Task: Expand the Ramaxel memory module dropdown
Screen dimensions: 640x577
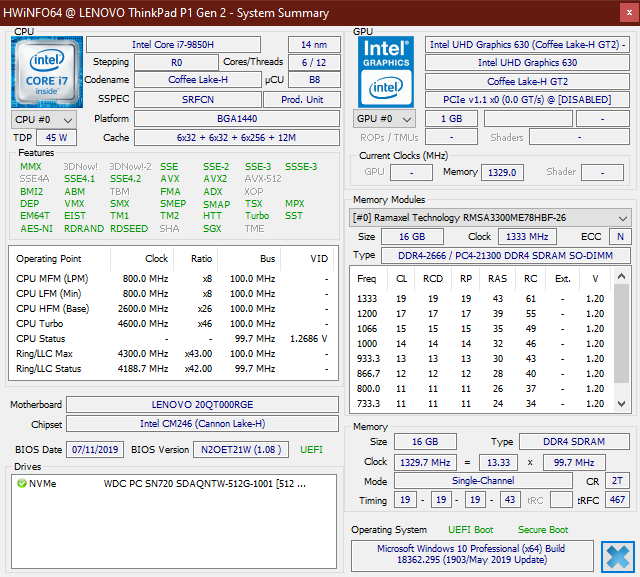Action: (490, 217)
